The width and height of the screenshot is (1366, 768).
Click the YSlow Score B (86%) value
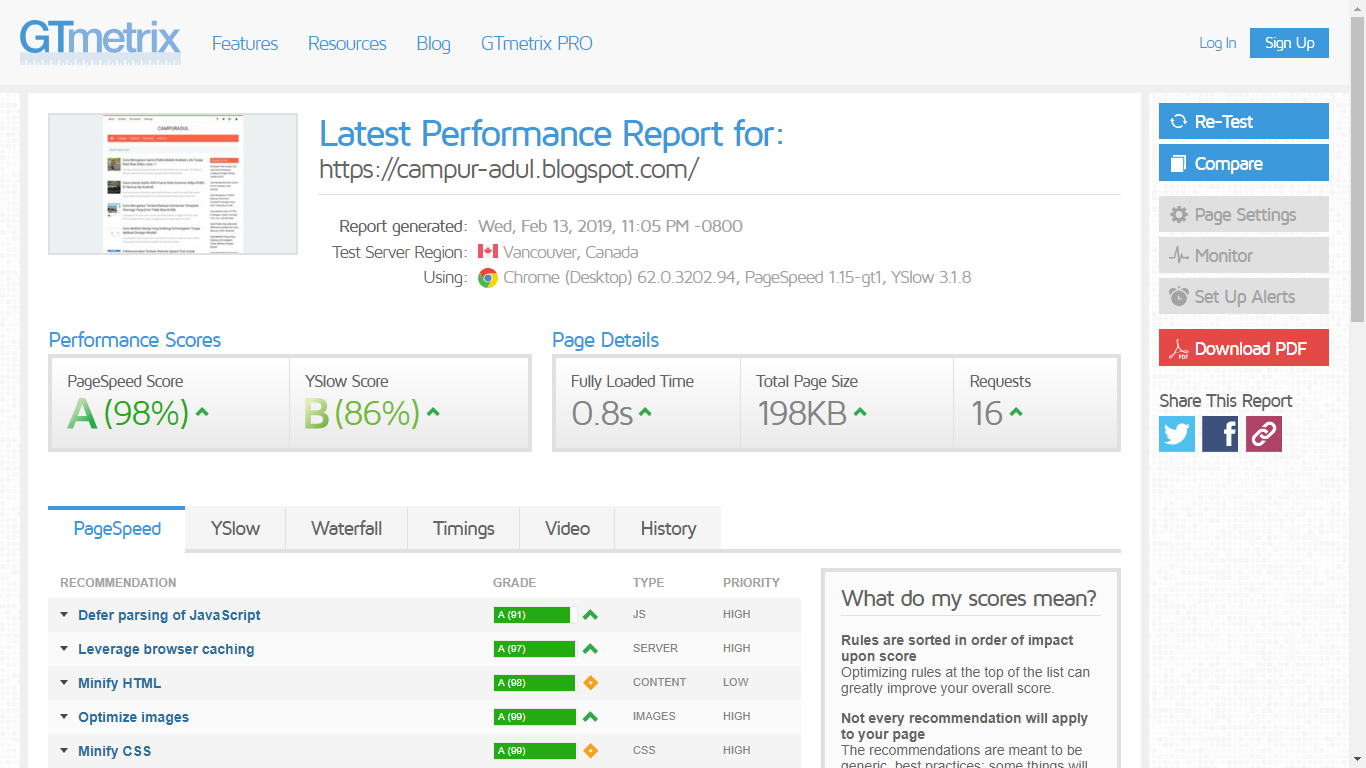point(362,413)
